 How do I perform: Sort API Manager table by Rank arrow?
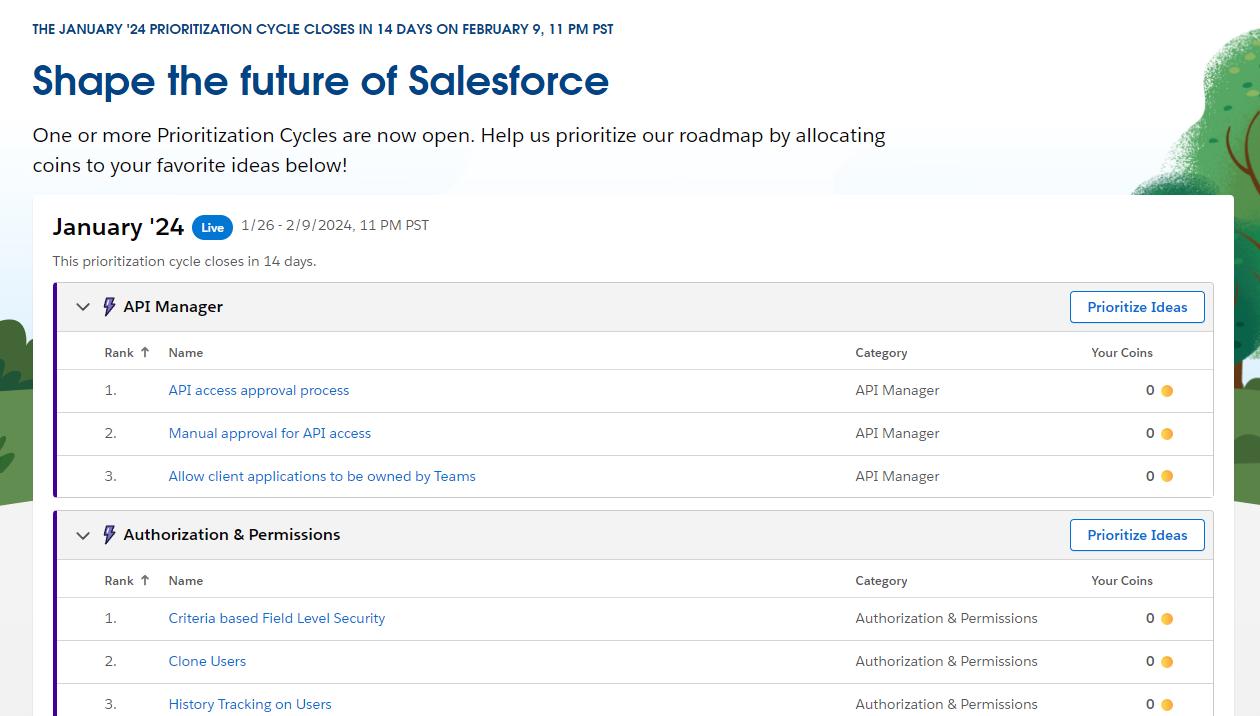click(145, 352)
